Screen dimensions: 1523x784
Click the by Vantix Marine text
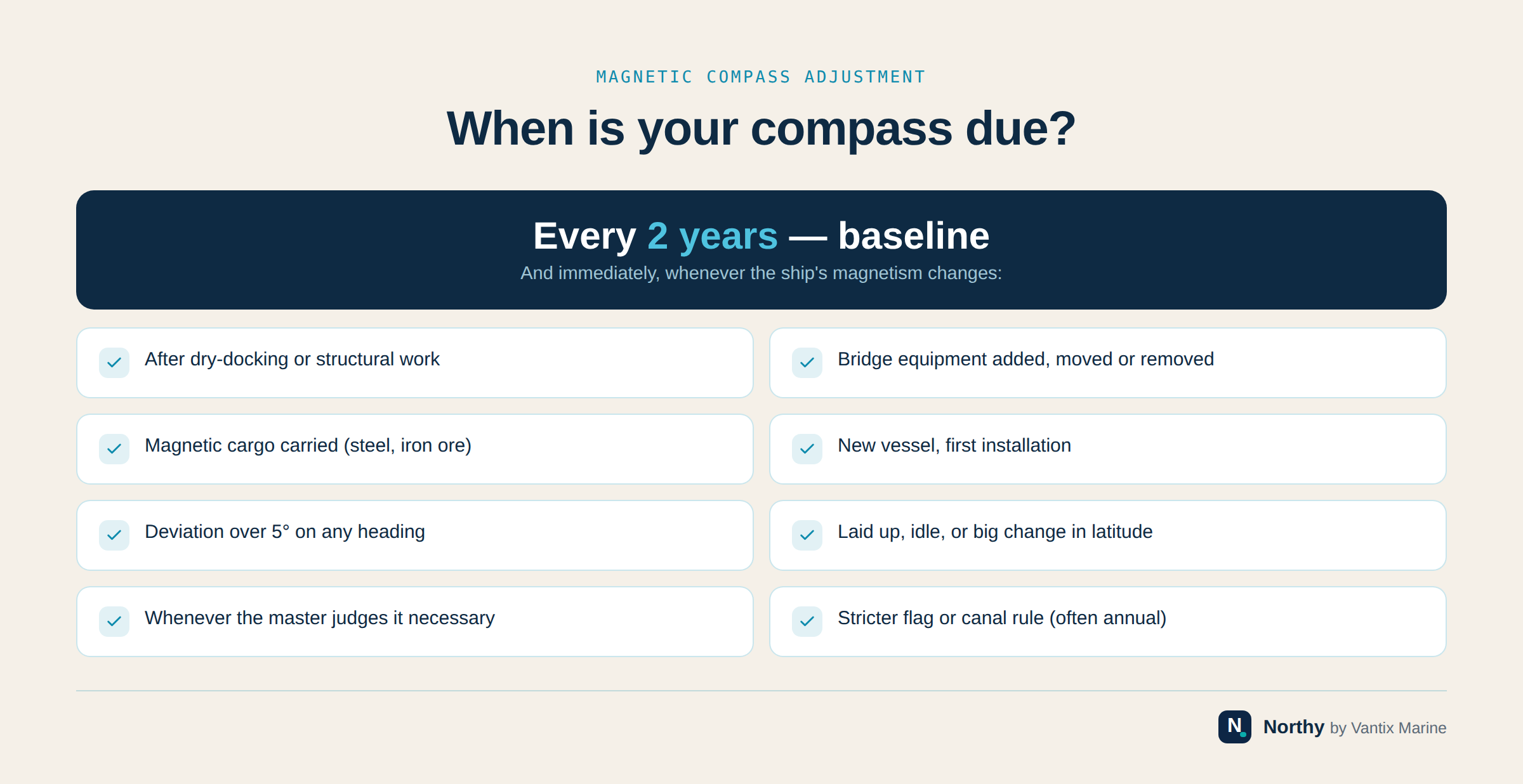coord(1388,728)
